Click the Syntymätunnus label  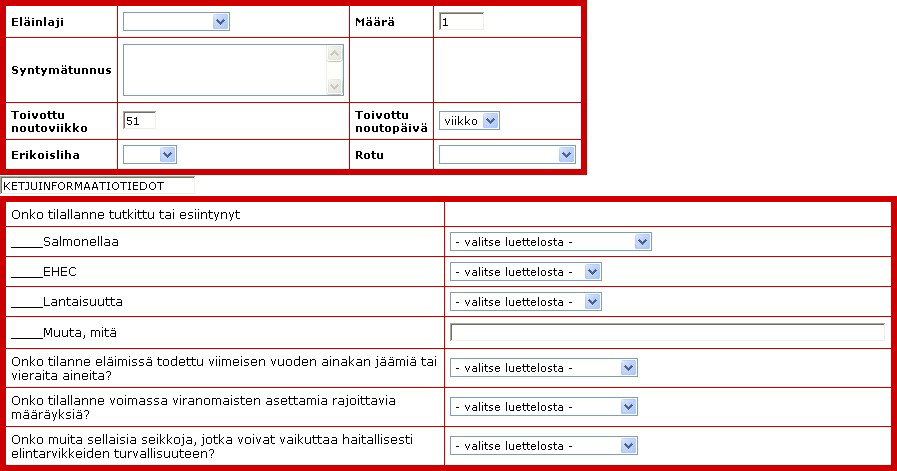click(61, 70)
